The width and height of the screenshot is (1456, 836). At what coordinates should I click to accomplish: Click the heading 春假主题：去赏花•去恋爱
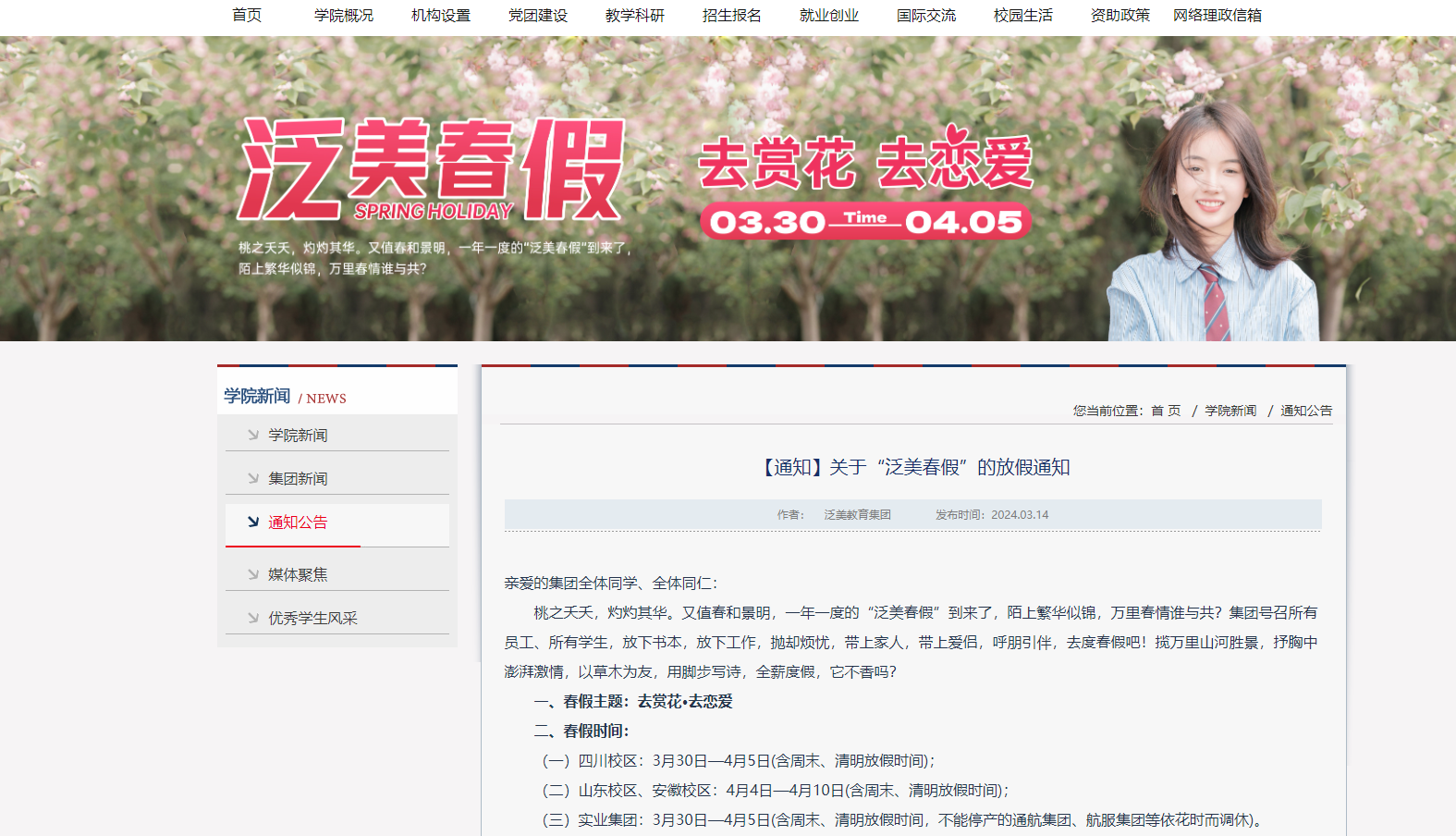(633, 701)
